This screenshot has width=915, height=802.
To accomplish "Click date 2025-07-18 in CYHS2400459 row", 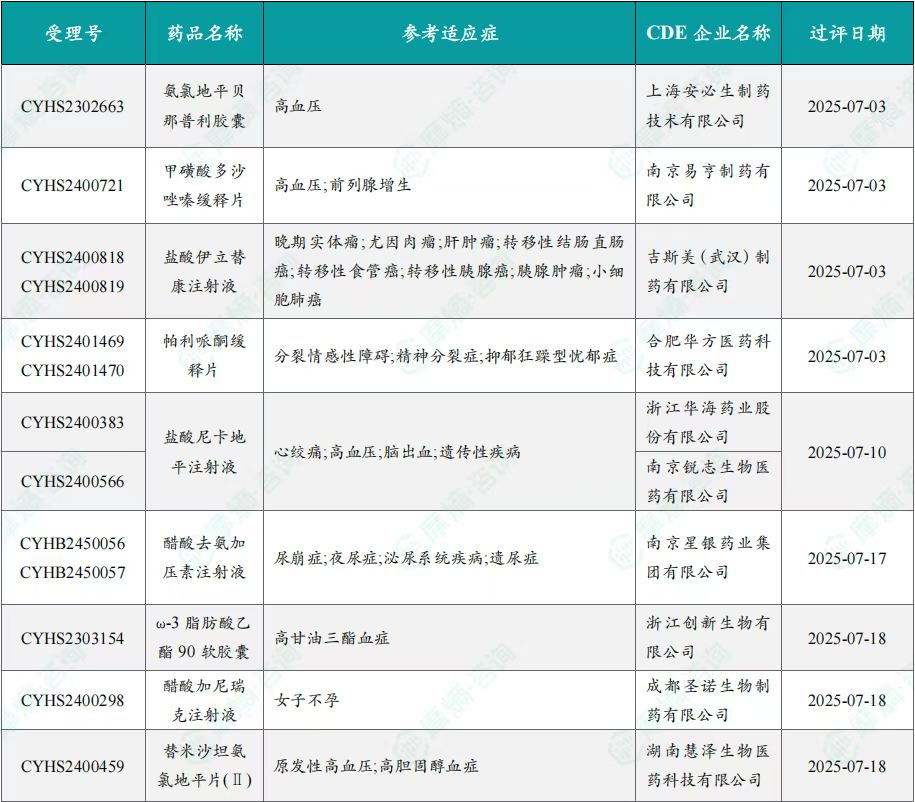I will (847, 766).
